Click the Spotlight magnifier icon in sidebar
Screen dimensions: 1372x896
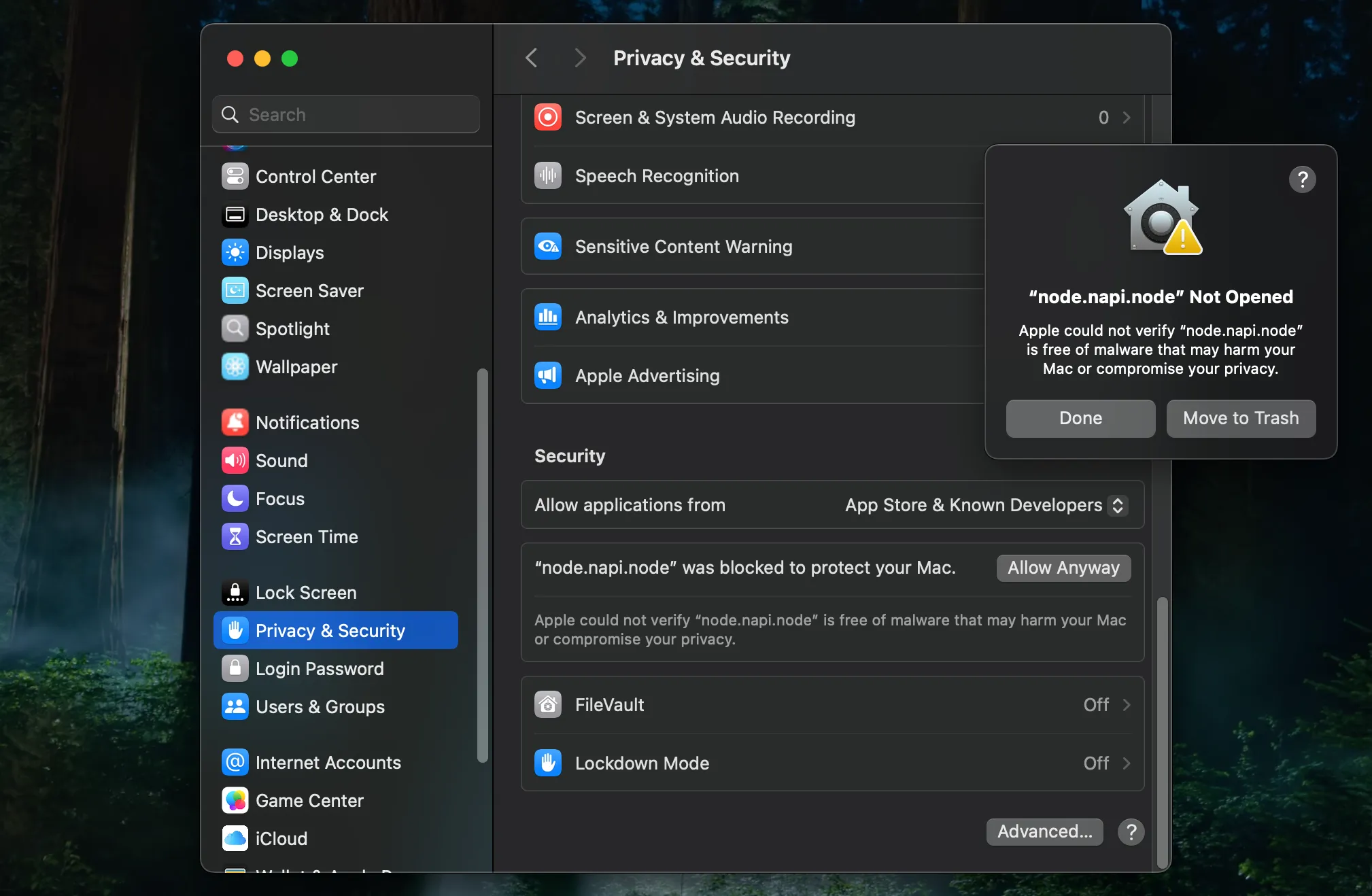235,329
